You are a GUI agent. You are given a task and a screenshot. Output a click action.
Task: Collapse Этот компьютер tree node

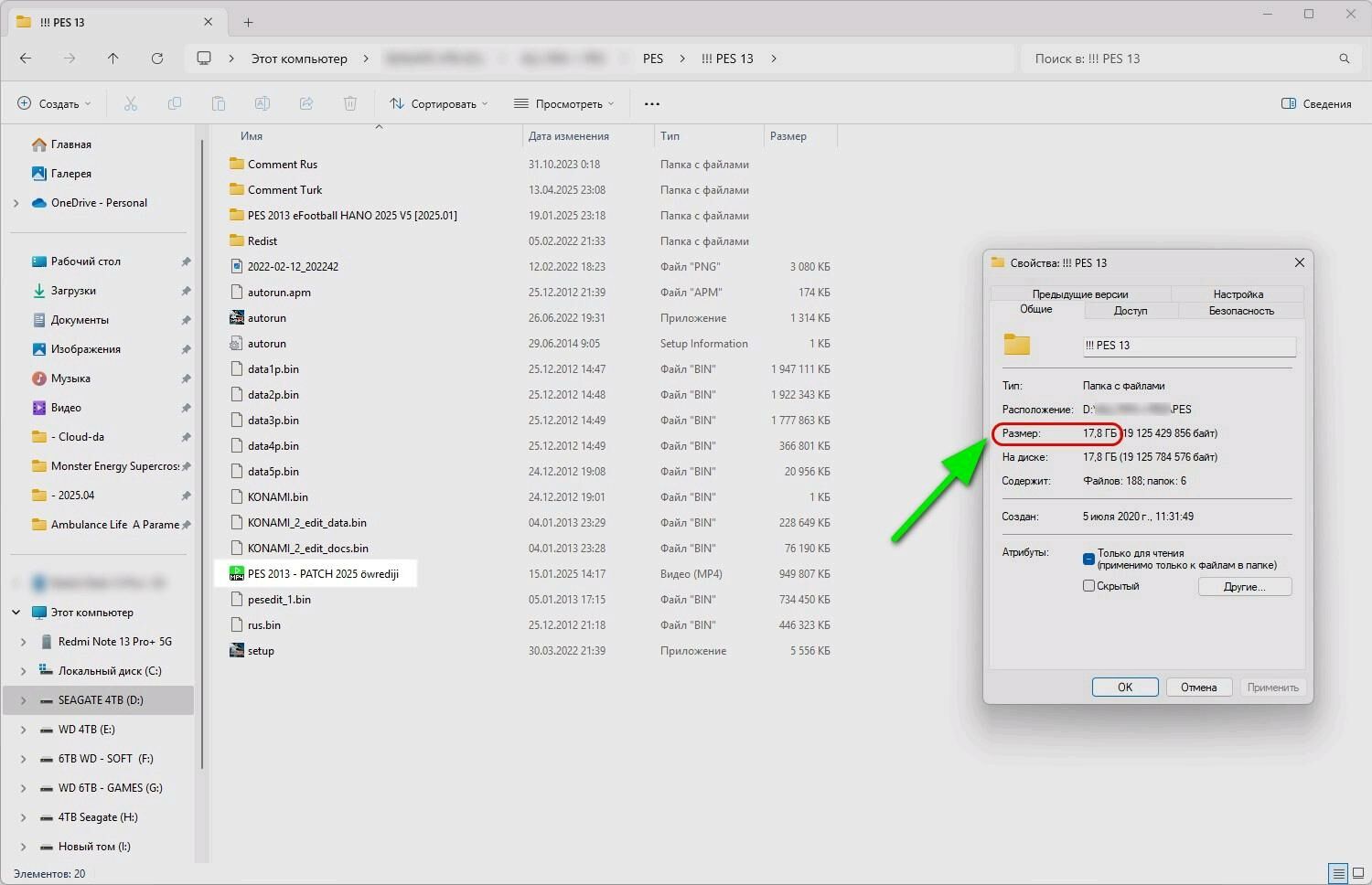point(16,613)
